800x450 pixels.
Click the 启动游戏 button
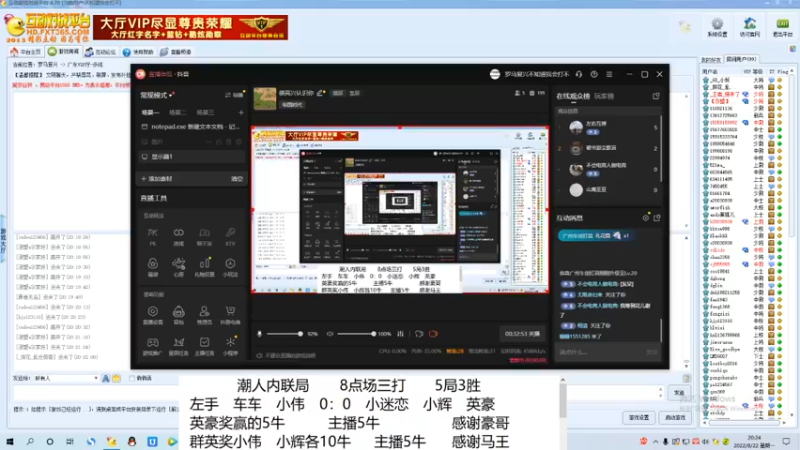coord(675,417)
